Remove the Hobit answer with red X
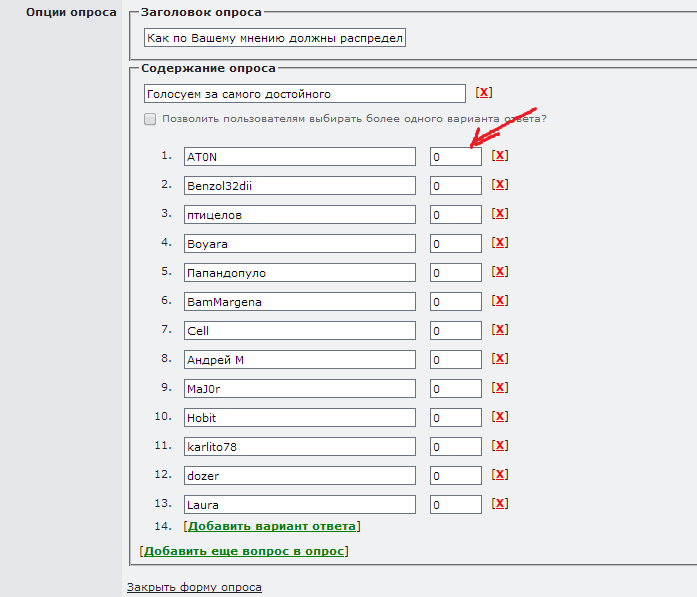The image size is (697, 597). click(x=500, y=417)
